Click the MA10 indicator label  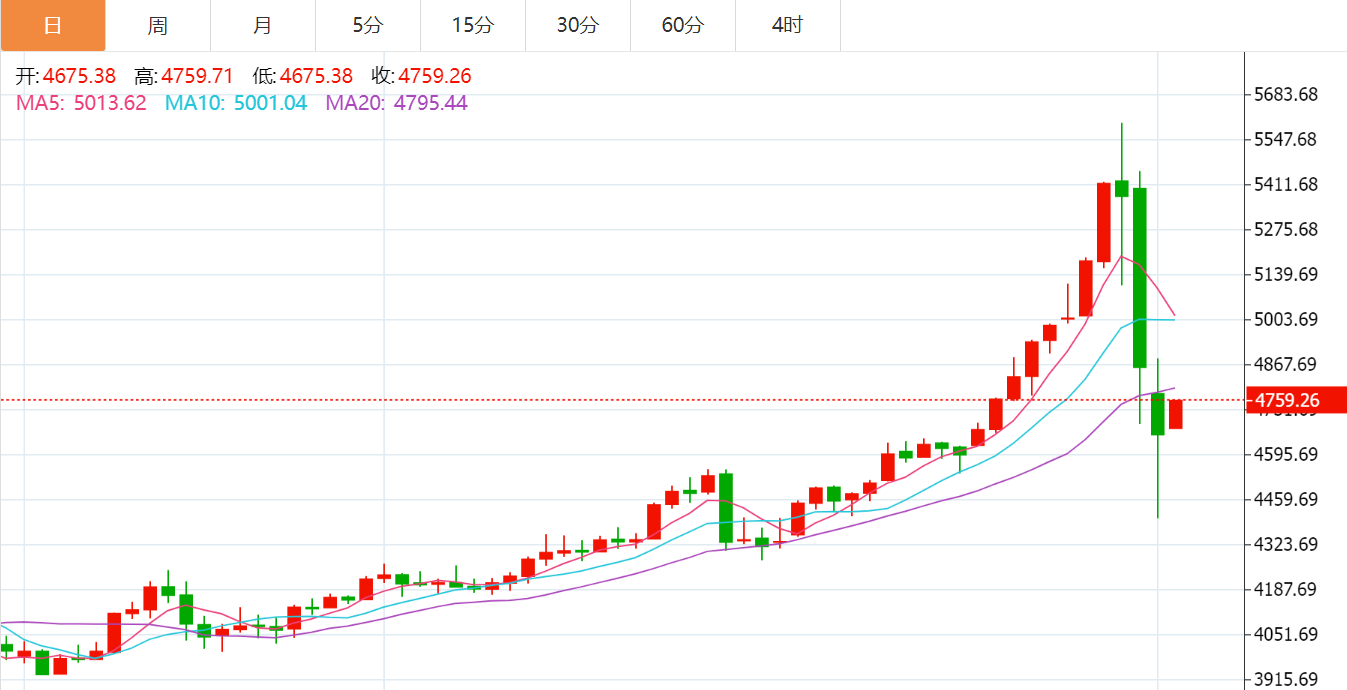click(x=236, y=103)
